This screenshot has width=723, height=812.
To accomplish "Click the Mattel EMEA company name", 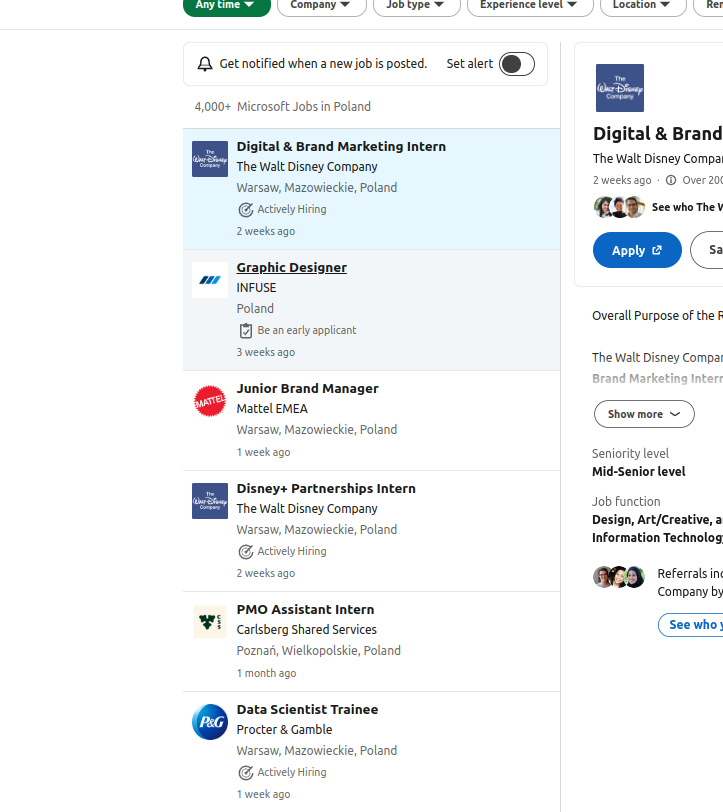I will [272, 409].
